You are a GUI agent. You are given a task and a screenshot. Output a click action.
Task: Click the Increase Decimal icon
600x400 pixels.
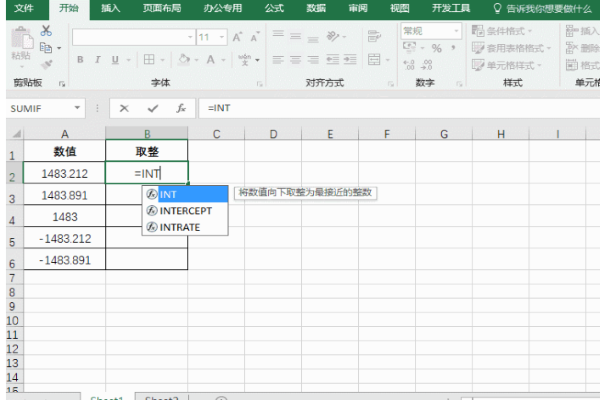tap(409, 65)
